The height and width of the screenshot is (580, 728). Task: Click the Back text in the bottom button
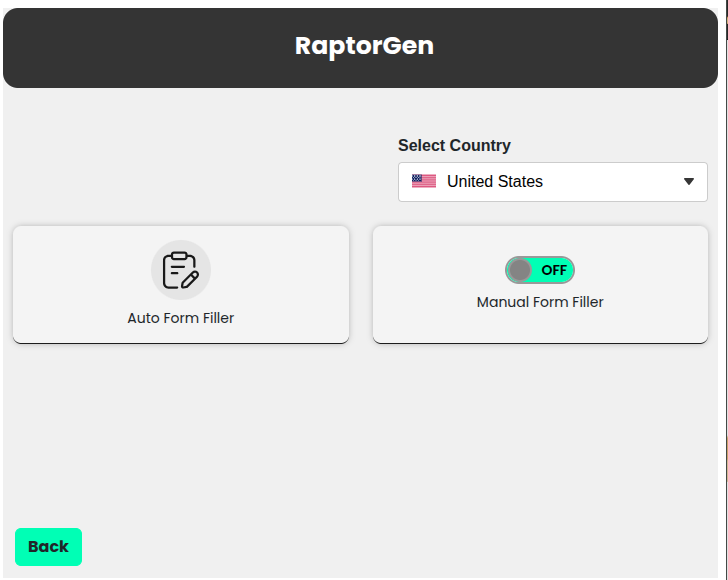(48, 547)
